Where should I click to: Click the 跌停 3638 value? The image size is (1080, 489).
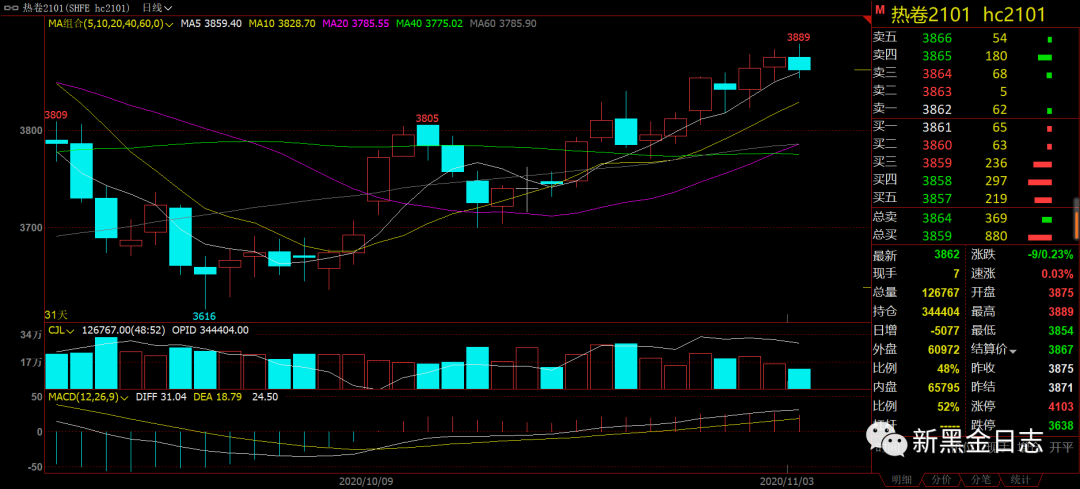(x=1061, y=425)
